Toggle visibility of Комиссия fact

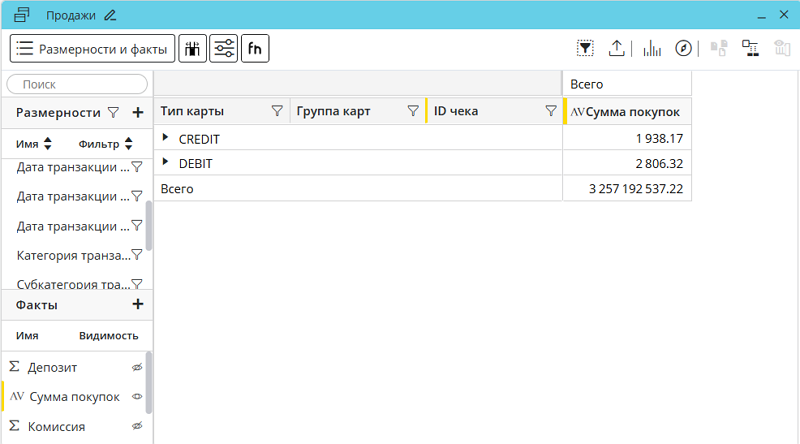137,427
